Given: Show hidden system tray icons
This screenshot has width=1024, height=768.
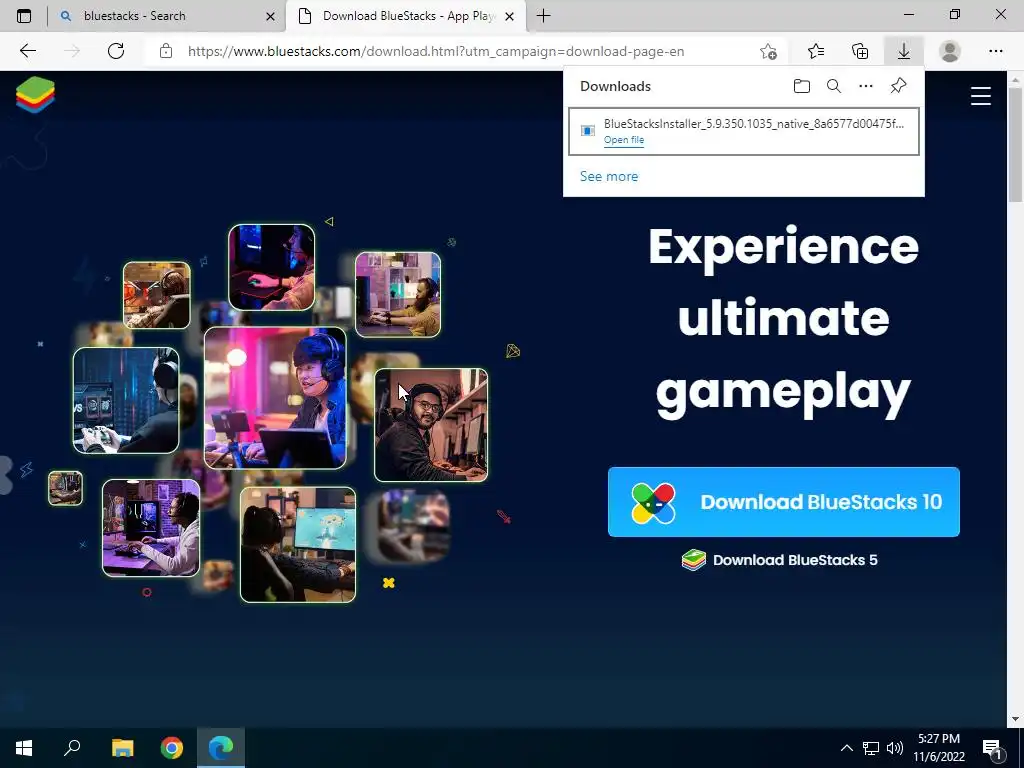Looking at the screenshot, I should 846,748.
